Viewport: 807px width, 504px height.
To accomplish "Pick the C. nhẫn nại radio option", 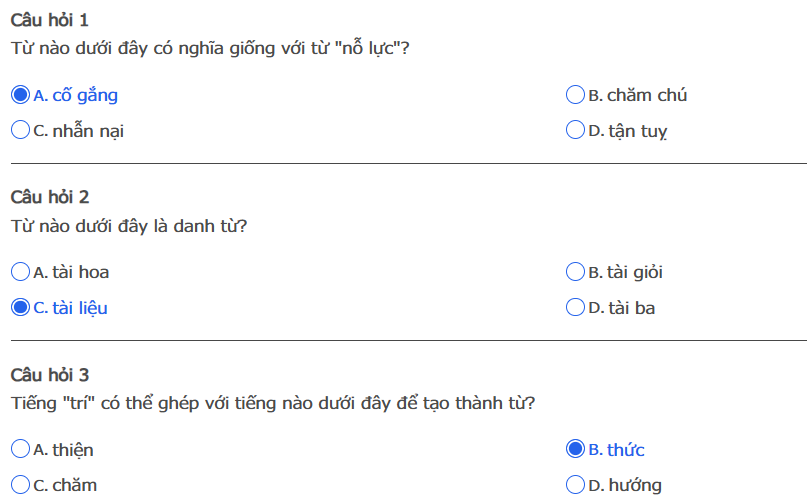I will click(x=20, y=130).
